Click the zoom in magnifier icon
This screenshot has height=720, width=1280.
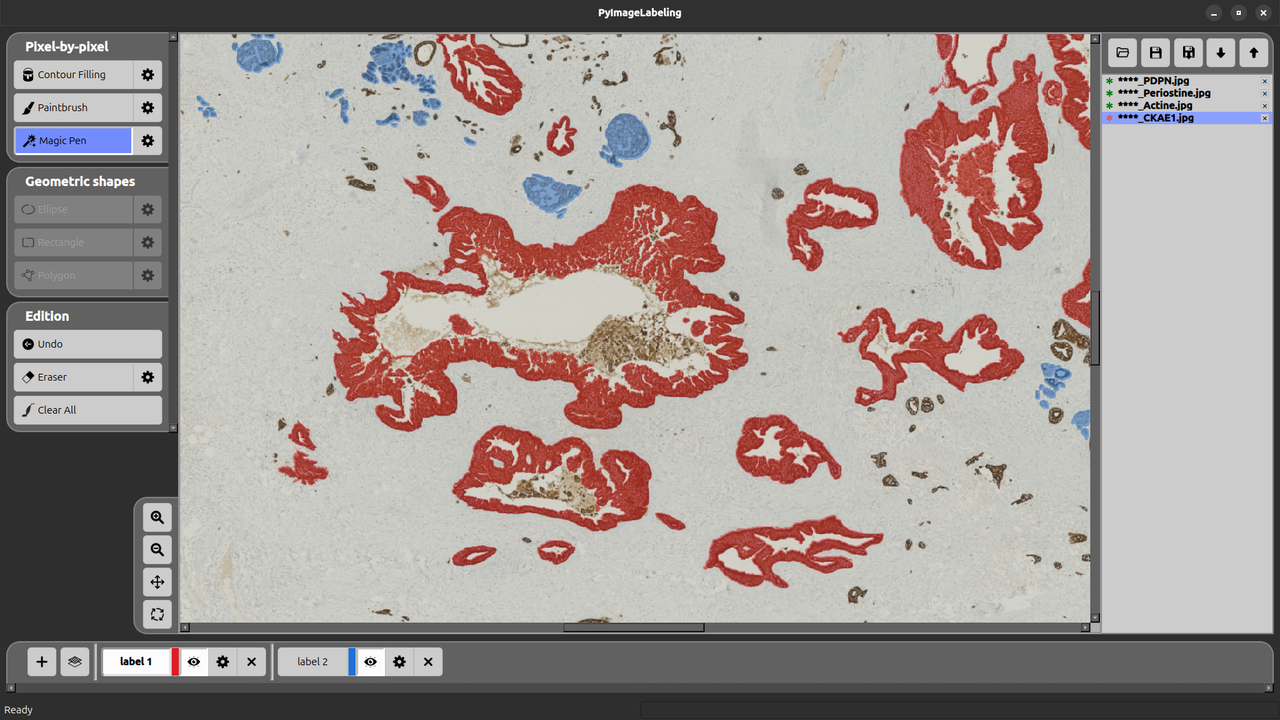(x=157, y=517)
